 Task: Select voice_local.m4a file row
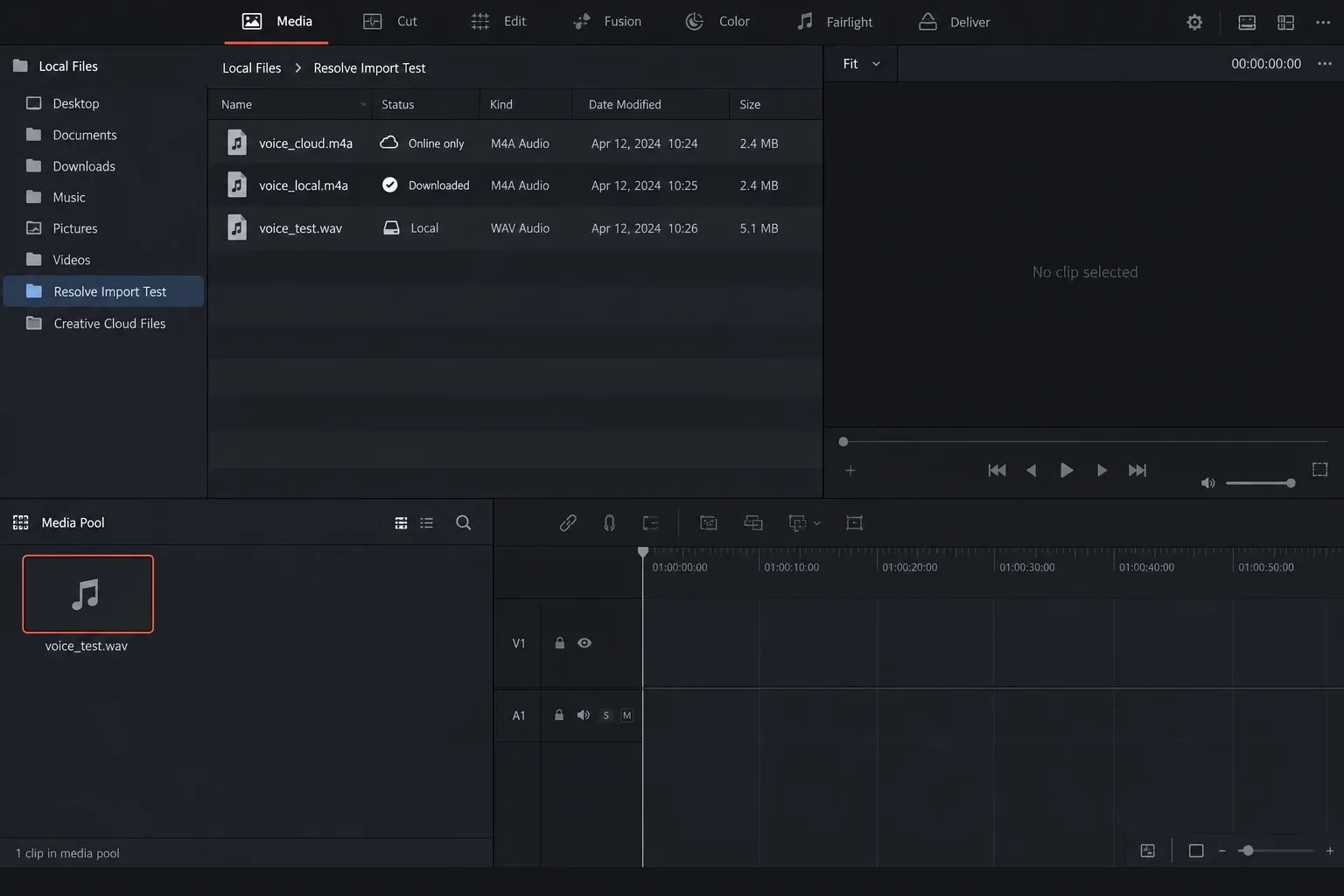tap(515, 185)
